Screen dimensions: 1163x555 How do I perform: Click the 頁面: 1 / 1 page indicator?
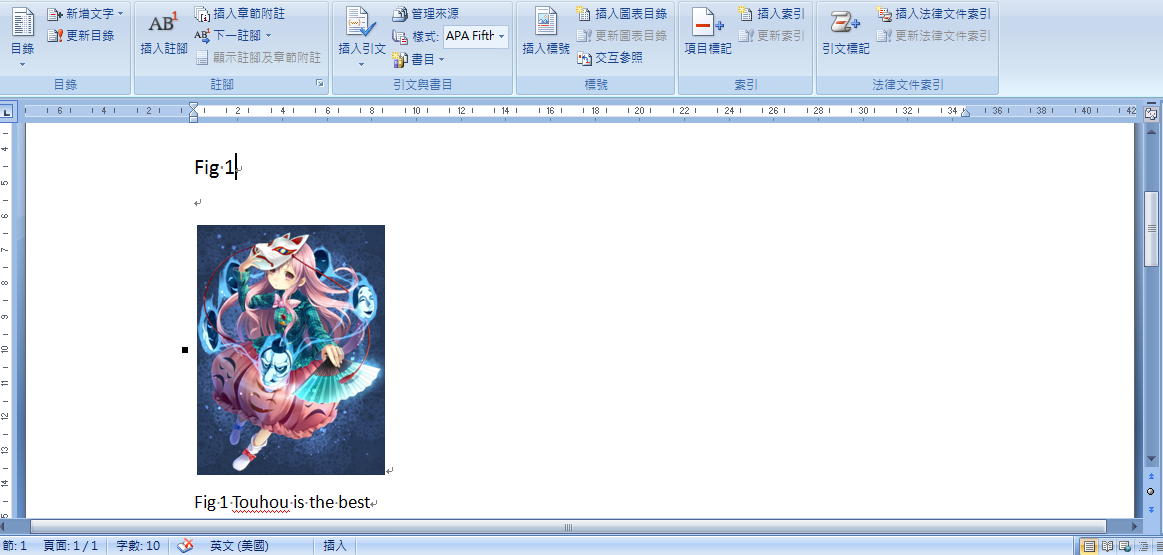click(x=70, y=546)
